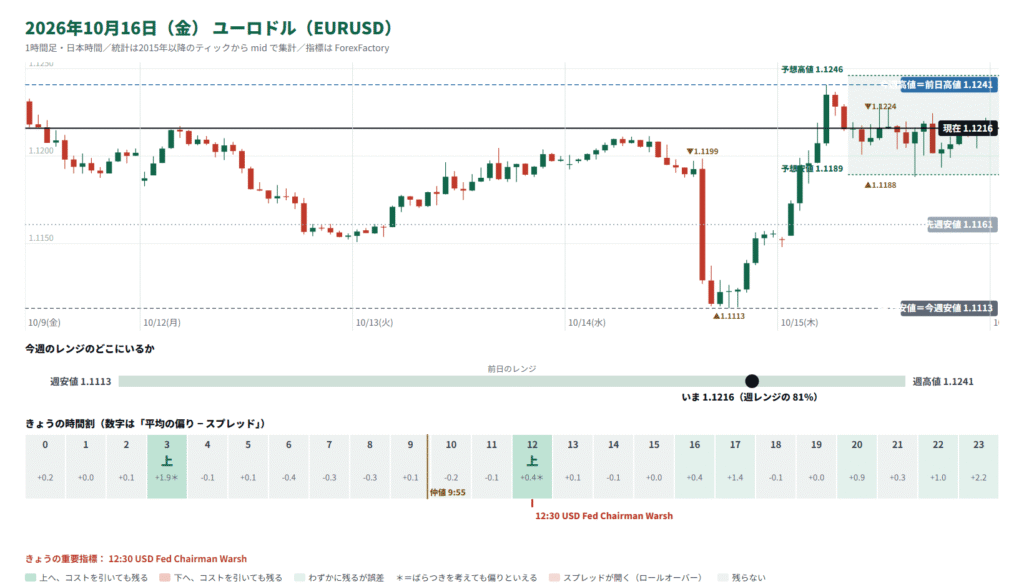Click the 仲値 9:55 marker label

click(x=447, y=493)
